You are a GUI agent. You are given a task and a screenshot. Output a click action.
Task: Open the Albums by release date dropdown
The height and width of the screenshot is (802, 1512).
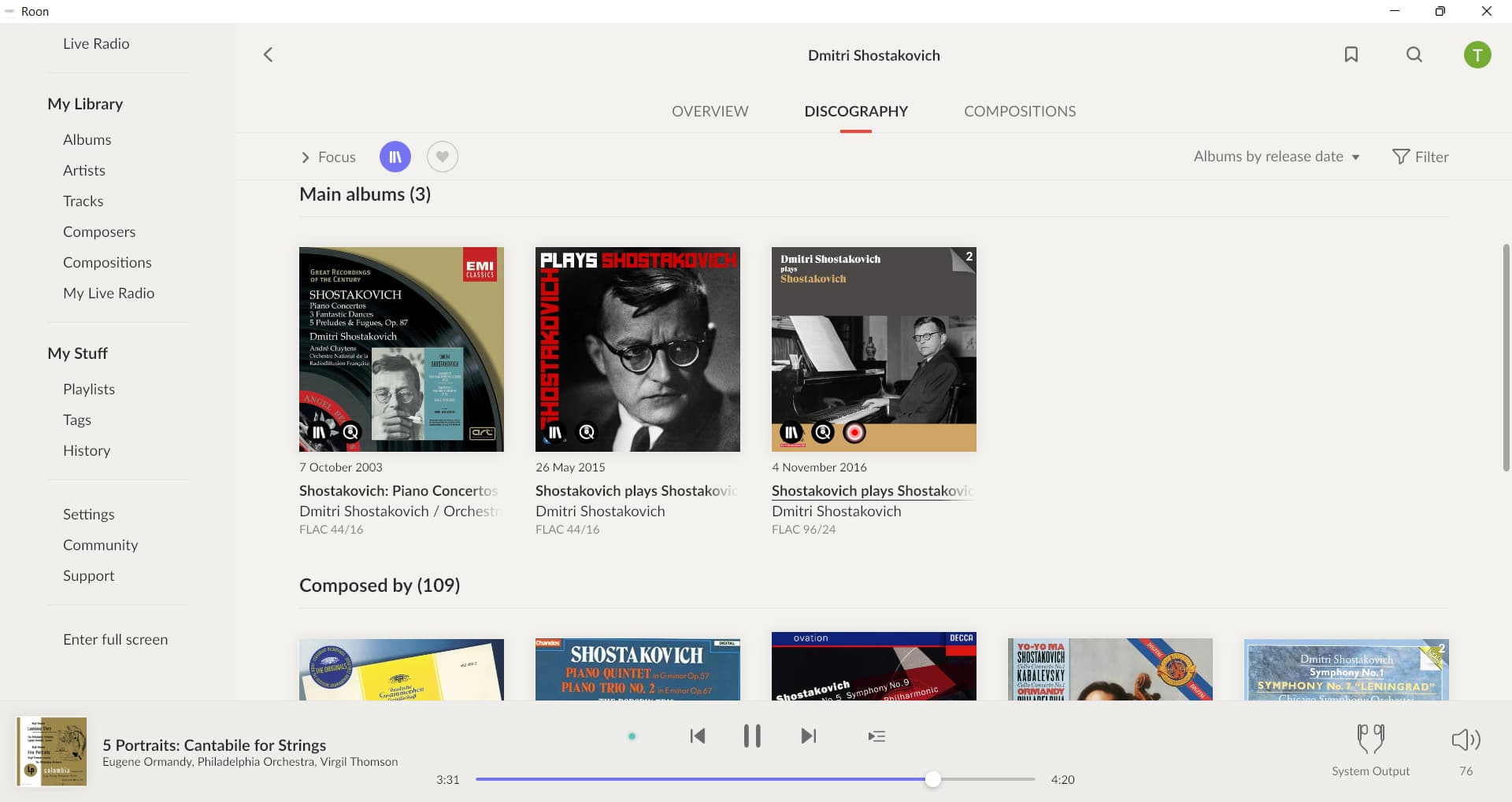coord(1277,157)
